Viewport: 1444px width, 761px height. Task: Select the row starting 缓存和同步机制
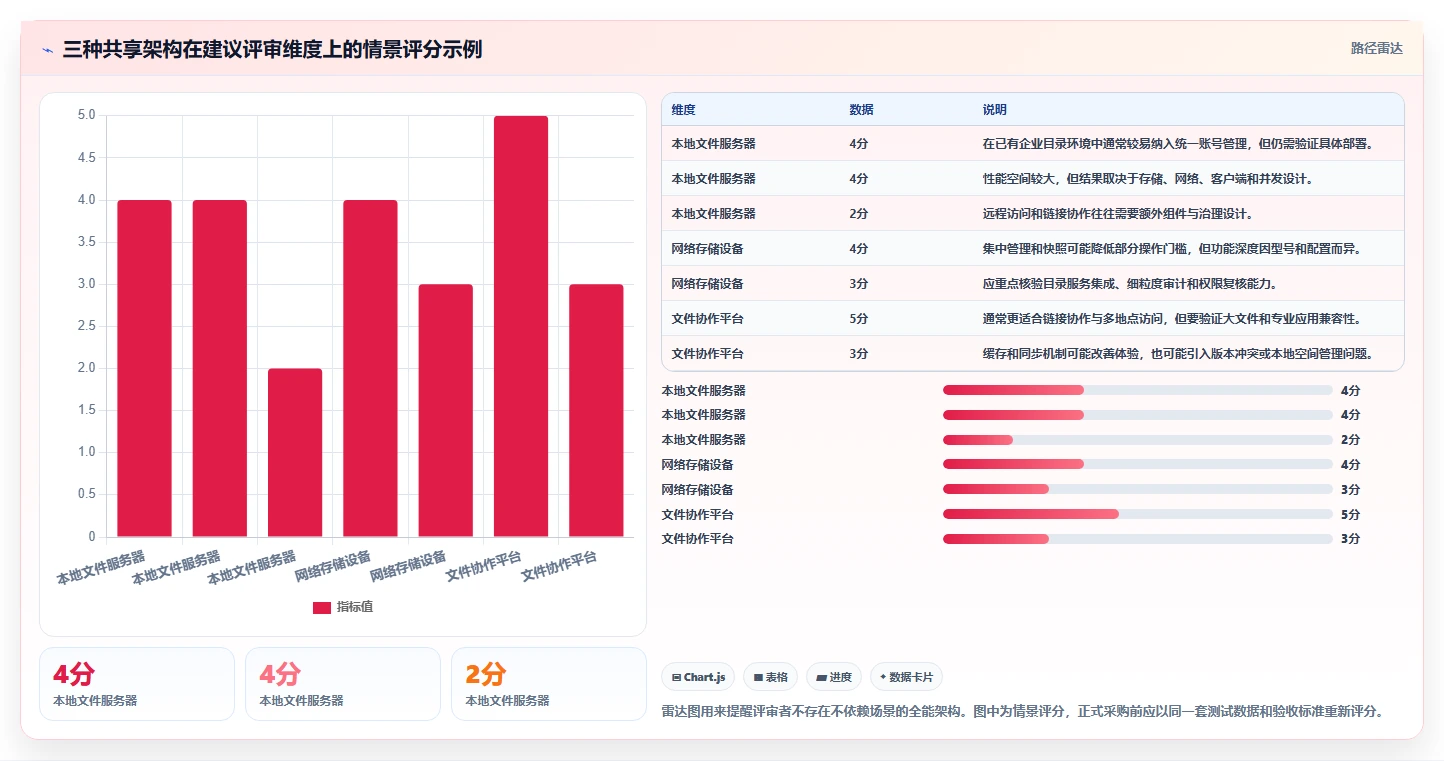[1033, 353]
